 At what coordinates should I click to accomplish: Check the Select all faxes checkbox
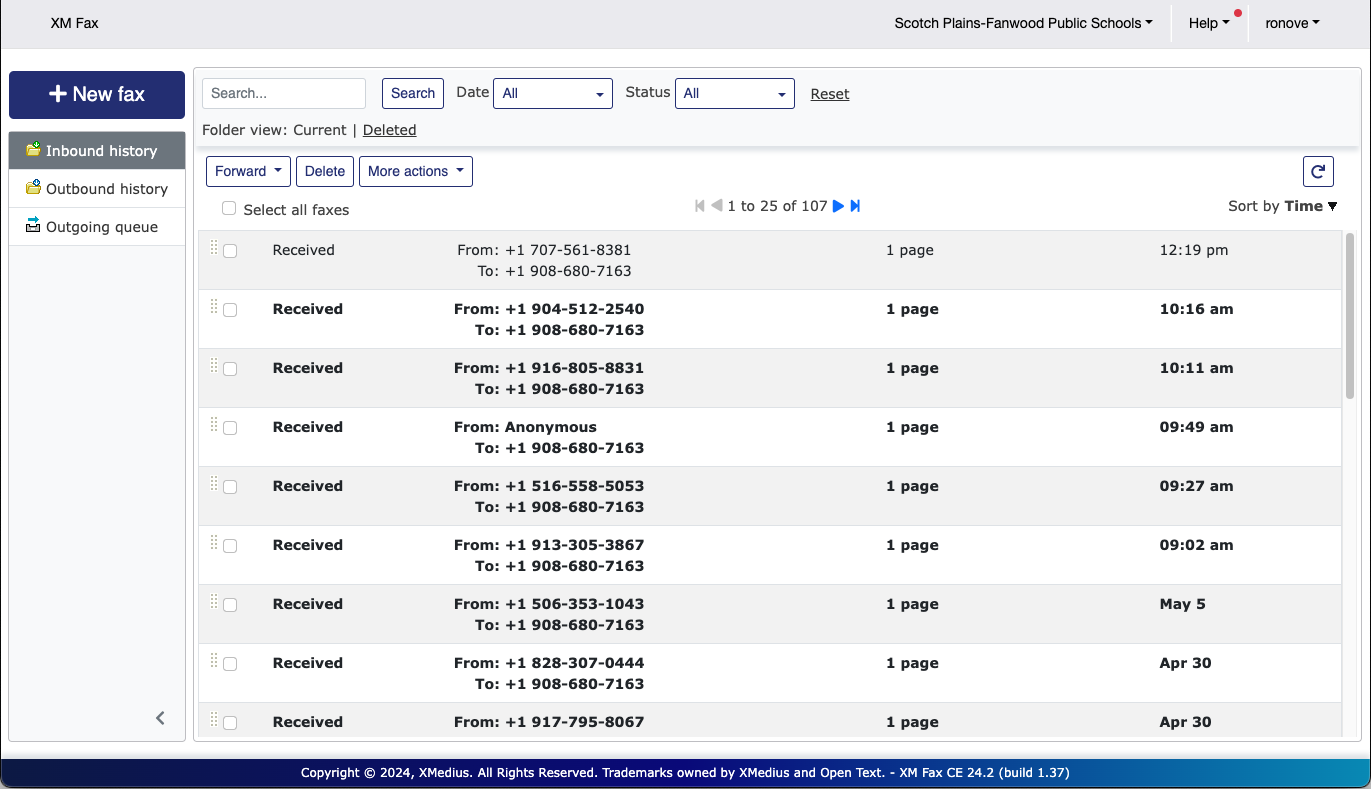[229, 209]
